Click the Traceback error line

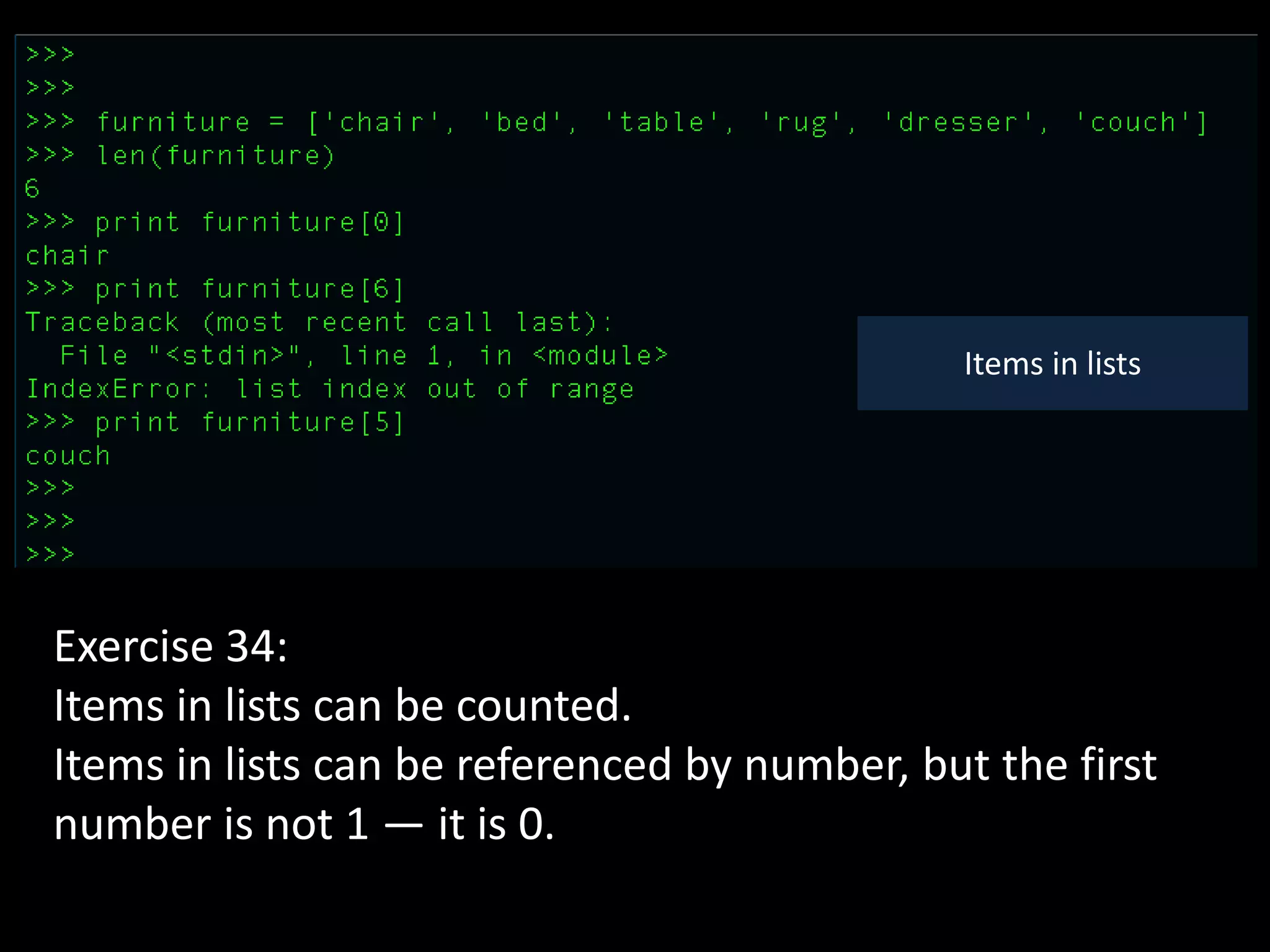(319, 323)
